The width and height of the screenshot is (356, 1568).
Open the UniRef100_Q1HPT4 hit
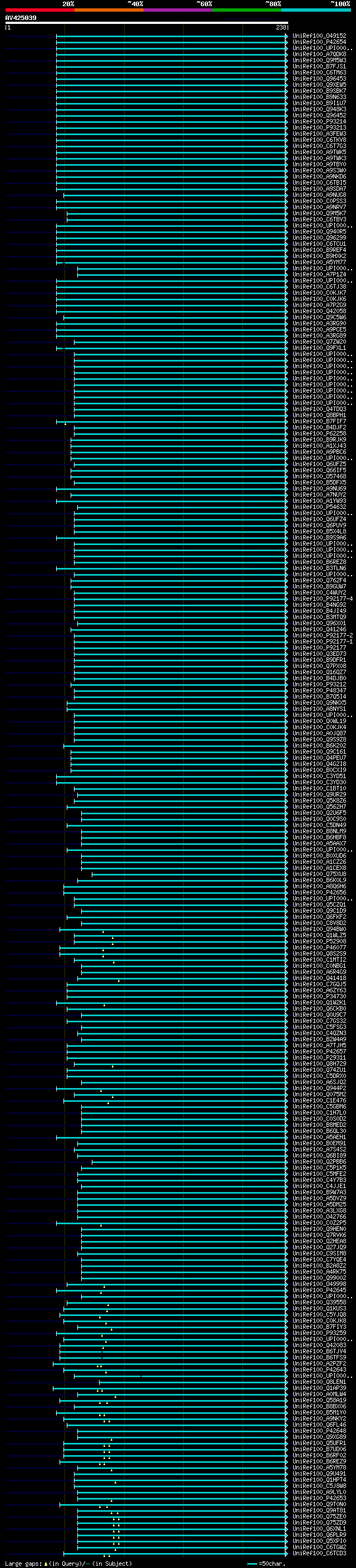(x=319, y=1480)
